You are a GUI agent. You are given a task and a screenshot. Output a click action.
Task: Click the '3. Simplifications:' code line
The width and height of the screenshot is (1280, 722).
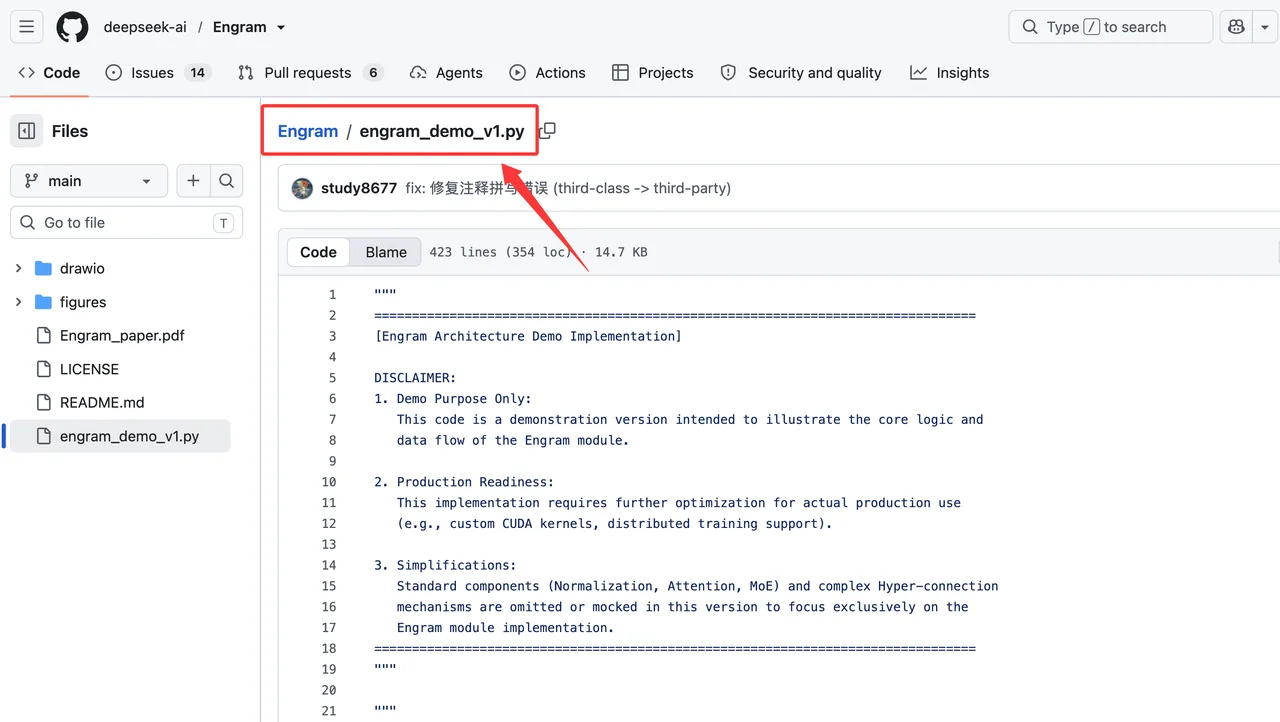445,565
